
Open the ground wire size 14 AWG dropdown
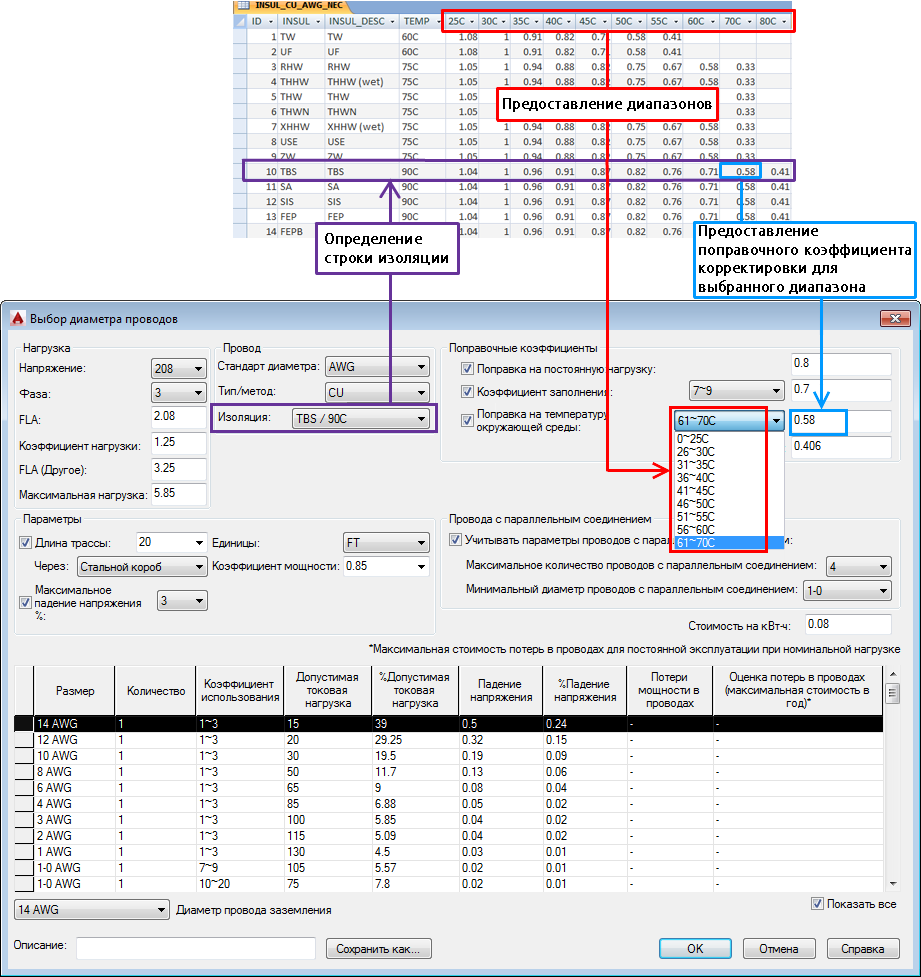pyautogui.click(x=91, y=910)
